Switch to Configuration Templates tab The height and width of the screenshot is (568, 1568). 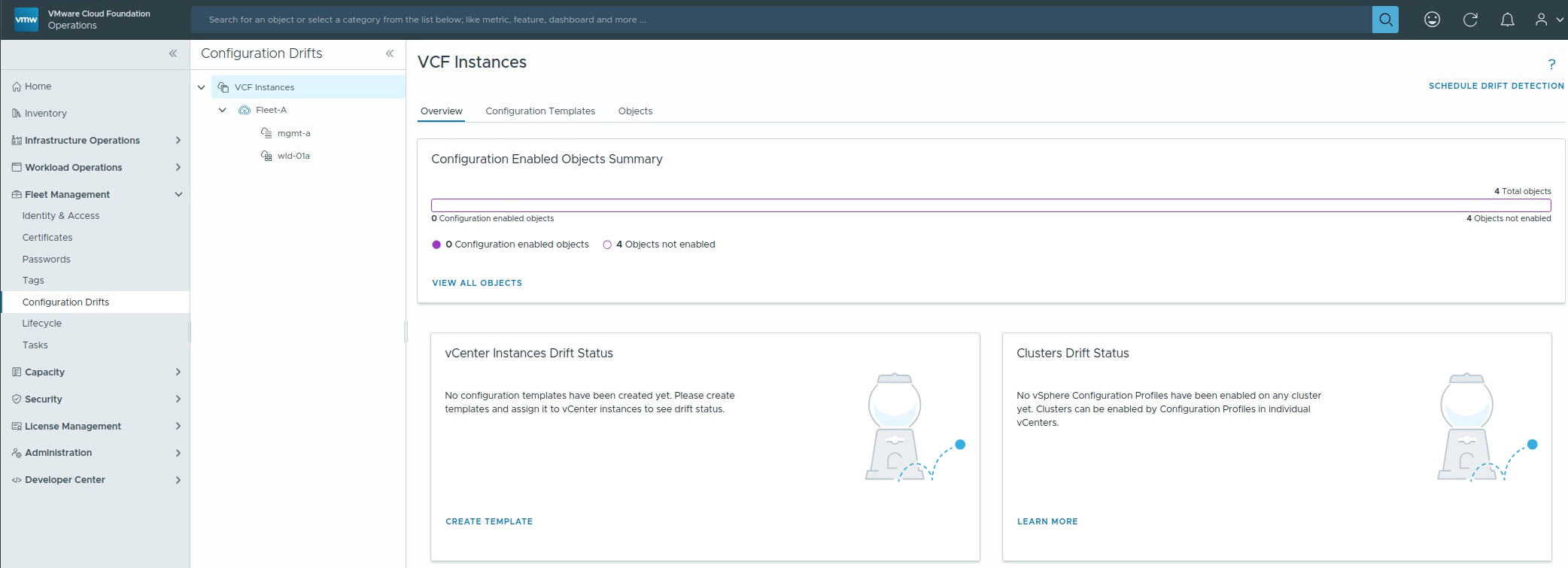click(x=539, y=111)
